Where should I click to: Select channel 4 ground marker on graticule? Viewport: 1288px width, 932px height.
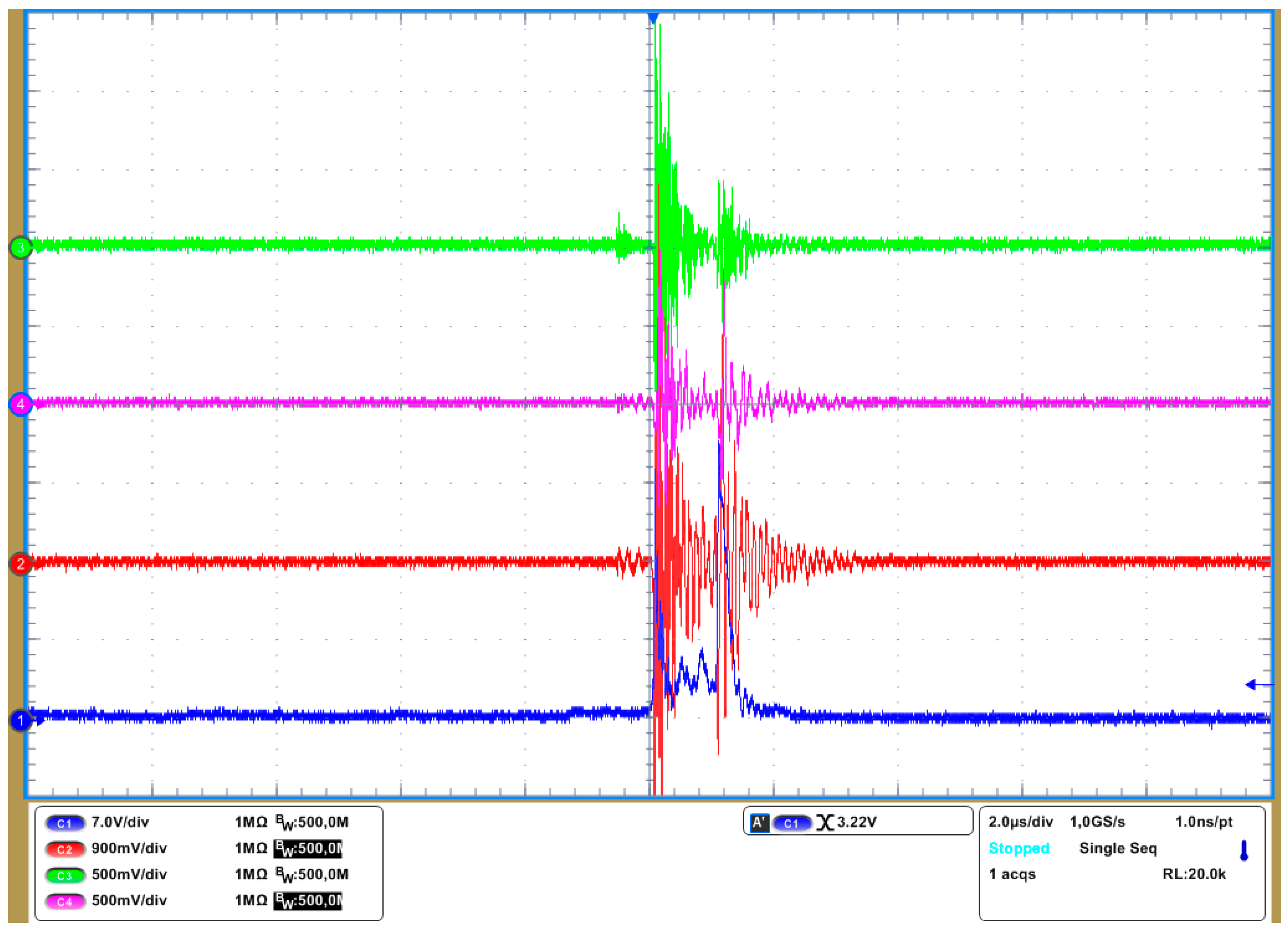21,404
